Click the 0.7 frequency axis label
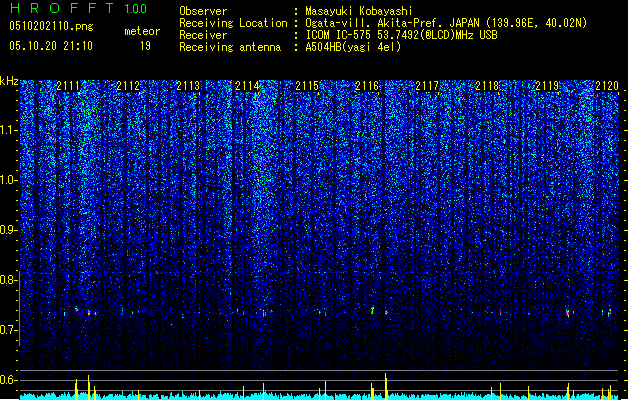Screen dimensions: 629x400 [9, 330]
